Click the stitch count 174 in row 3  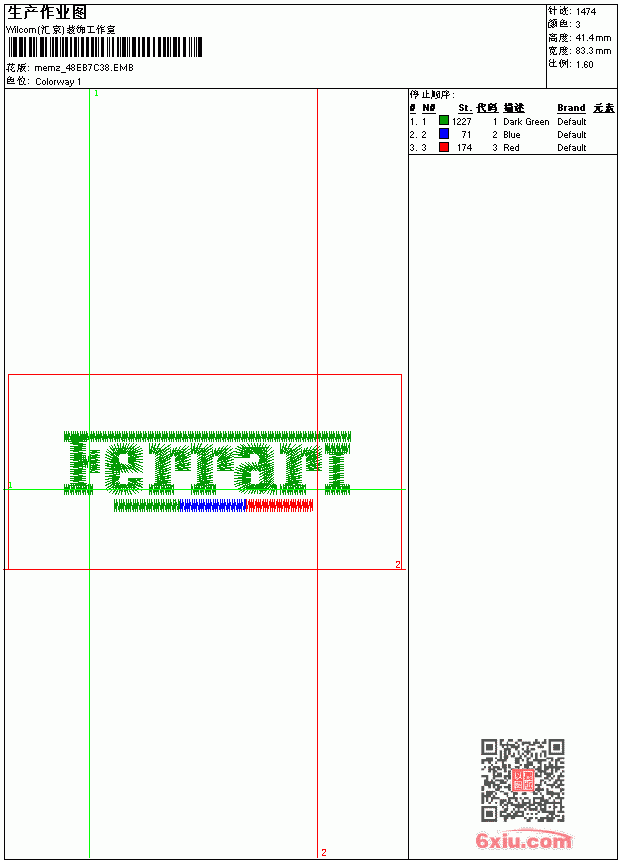coord(464,148)
